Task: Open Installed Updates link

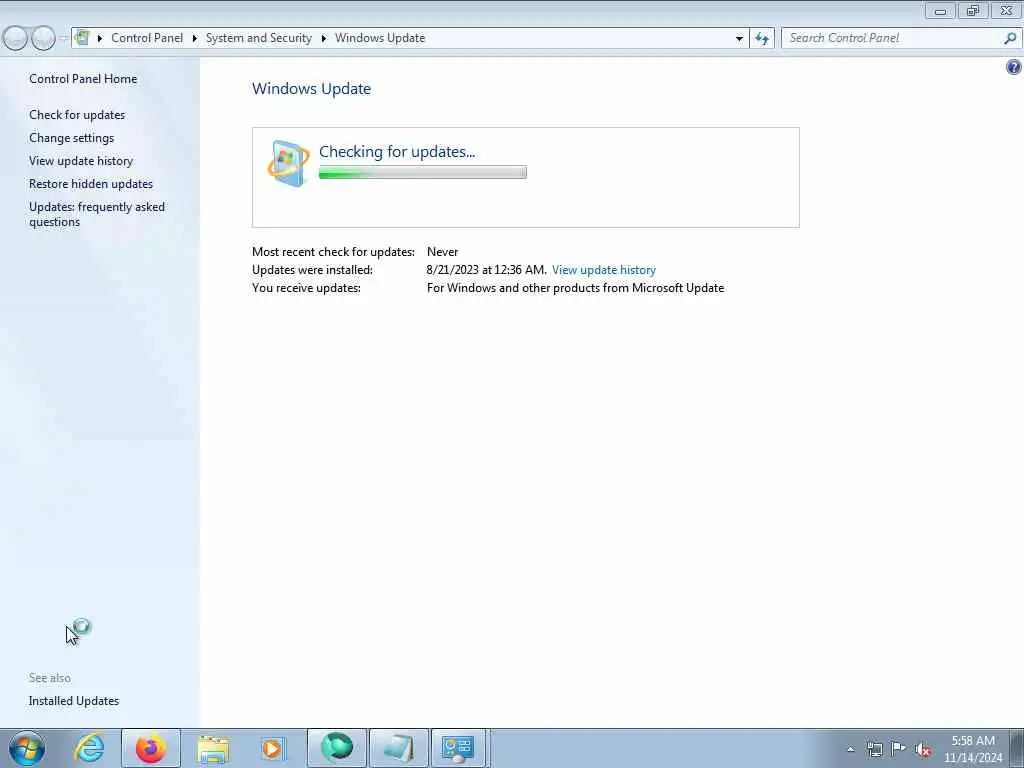Action: [74, 701]
